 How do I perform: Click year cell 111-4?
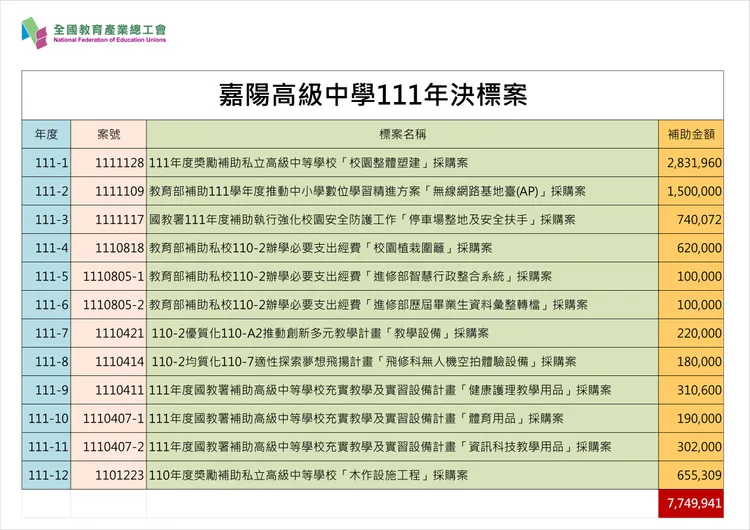pos(46,248)
